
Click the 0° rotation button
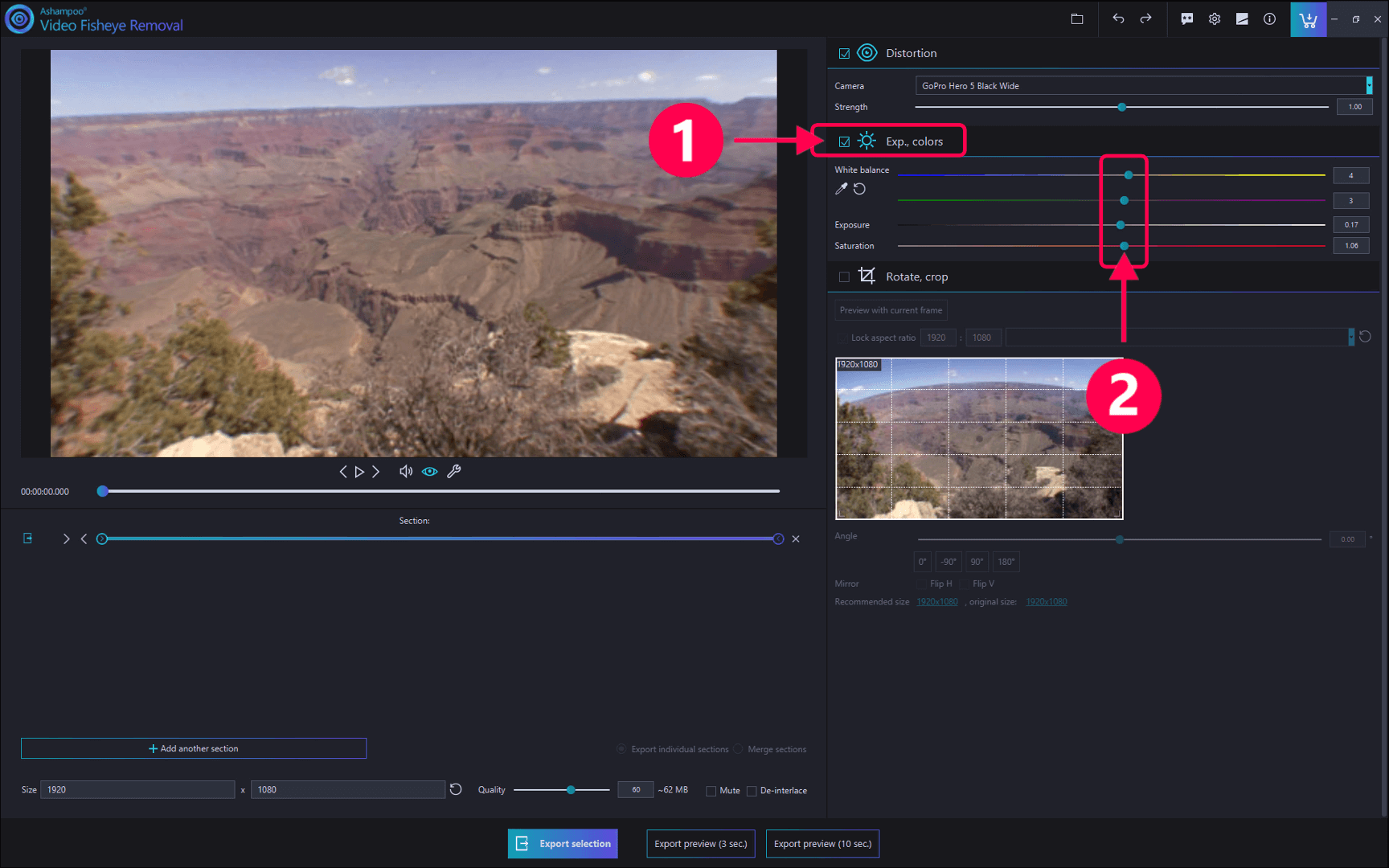click(923, 562)
